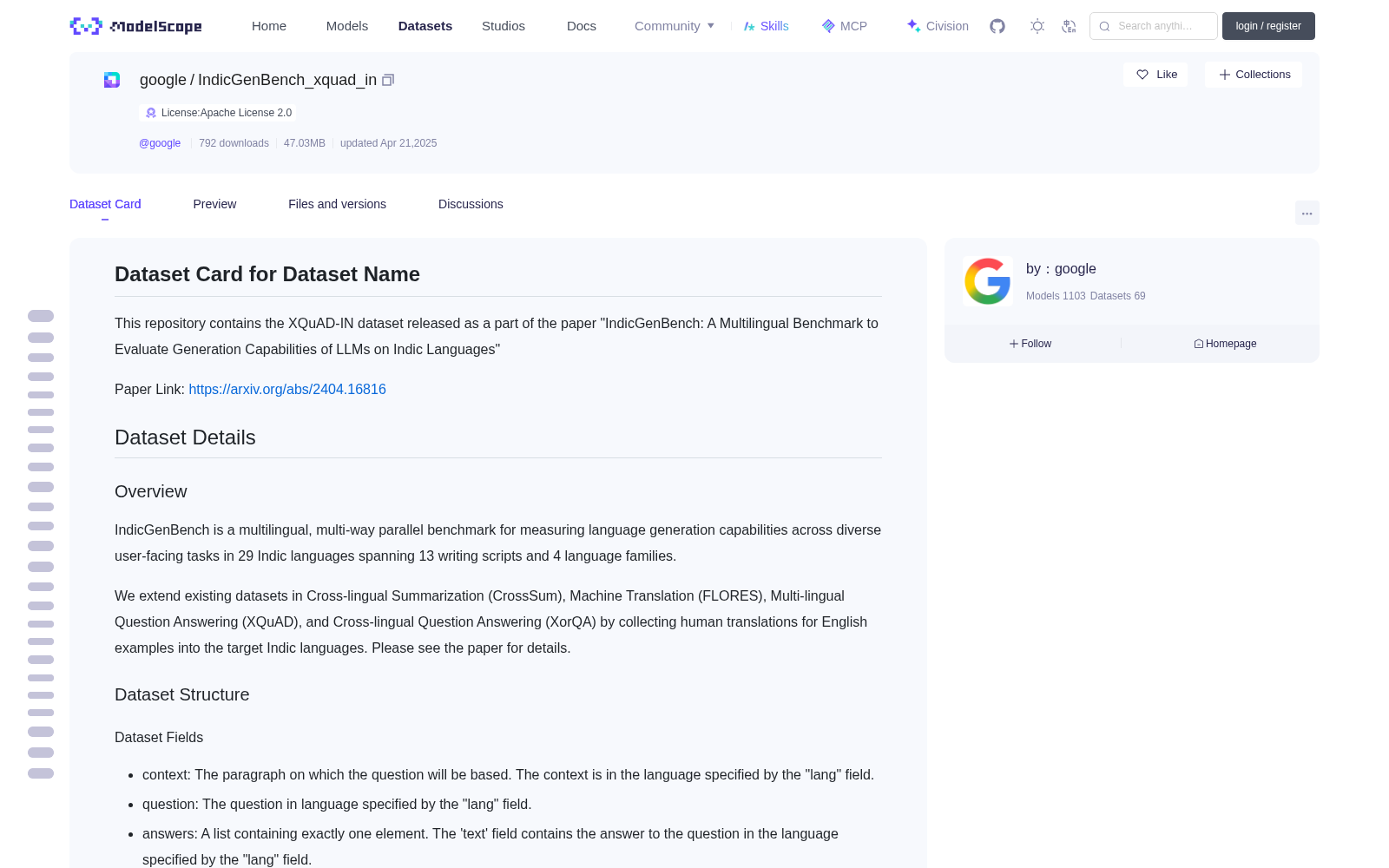Open the Datasets nav item
The height and width of the screenshot is (868, 1389).
425,26
